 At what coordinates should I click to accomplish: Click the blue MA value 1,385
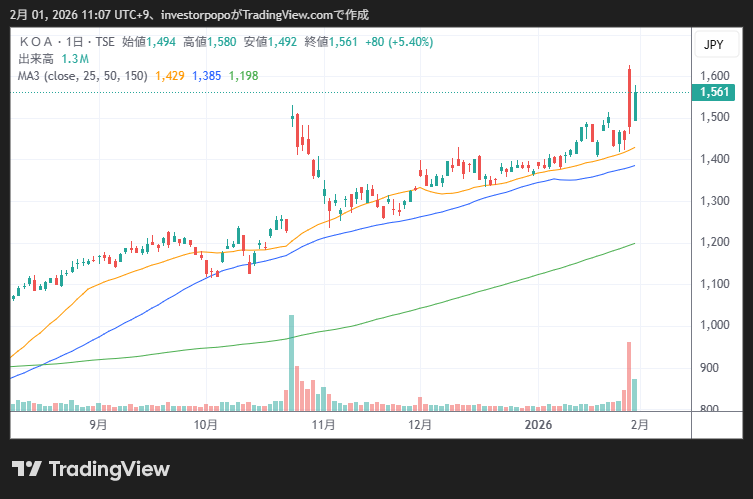(206, 75)
